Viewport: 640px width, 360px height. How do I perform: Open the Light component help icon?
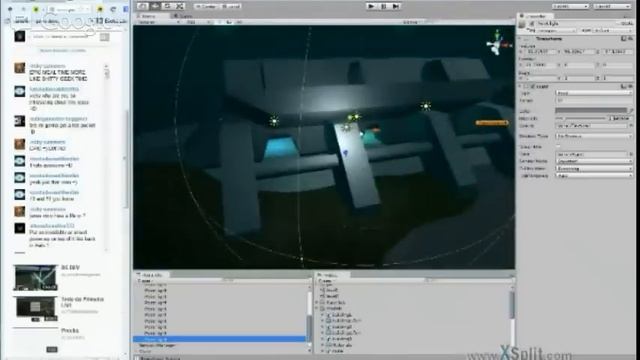623,87
